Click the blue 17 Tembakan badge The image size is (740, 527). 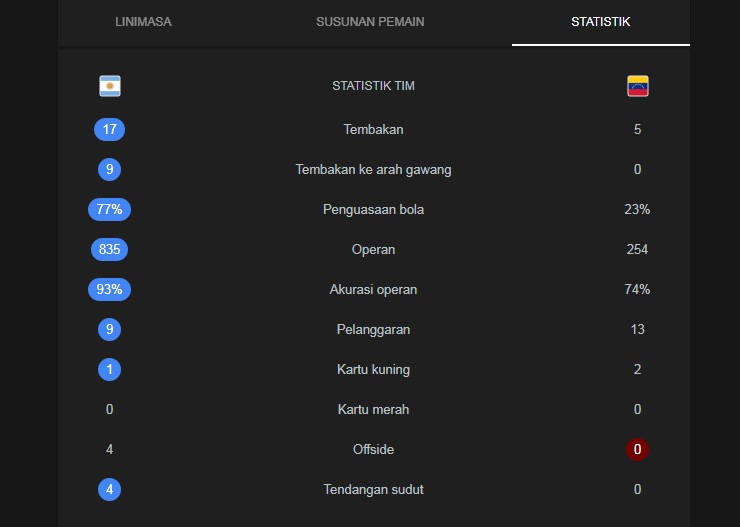coord(109,129)
